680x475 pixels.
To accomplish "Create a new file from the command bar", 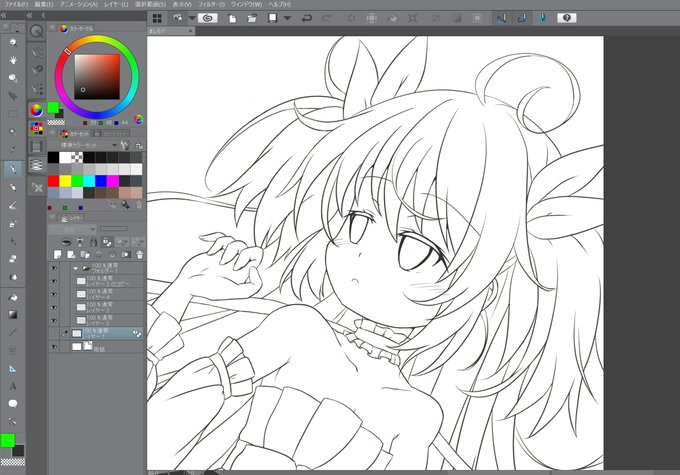I will (232, 18).
